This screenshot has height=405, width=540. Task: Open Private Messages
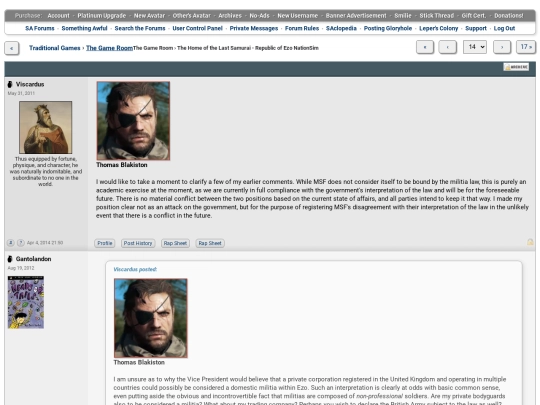[254, 28]
